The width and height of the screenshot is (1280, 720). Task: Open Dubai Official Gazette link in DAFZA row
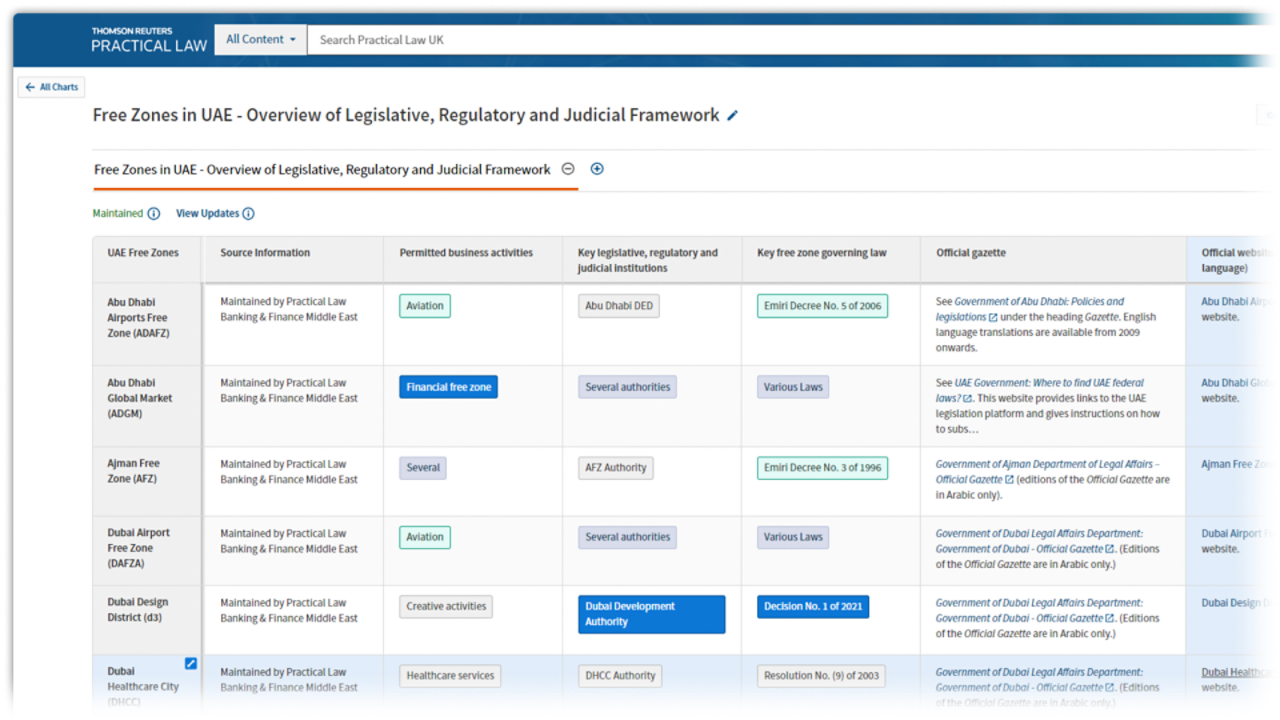pyautogui.click(x=1039, y=541)
